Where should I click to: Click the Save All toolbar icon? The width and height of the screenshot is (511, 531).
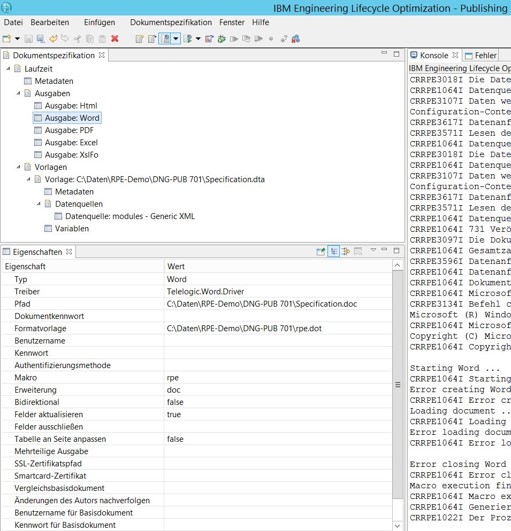click(41, 39)
